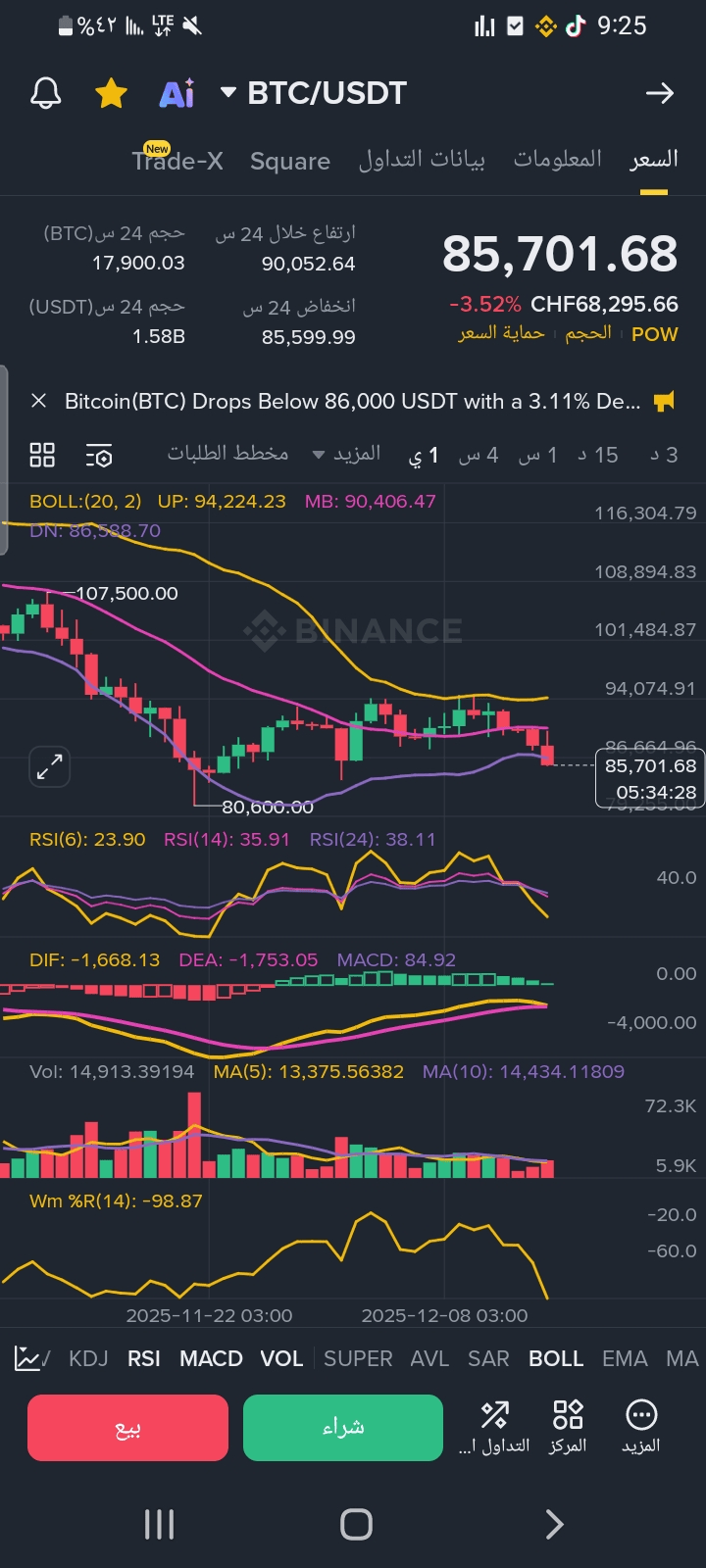The image size is (706, 1568).
Task: Open the المركز hub icon
Action: 568,1427
